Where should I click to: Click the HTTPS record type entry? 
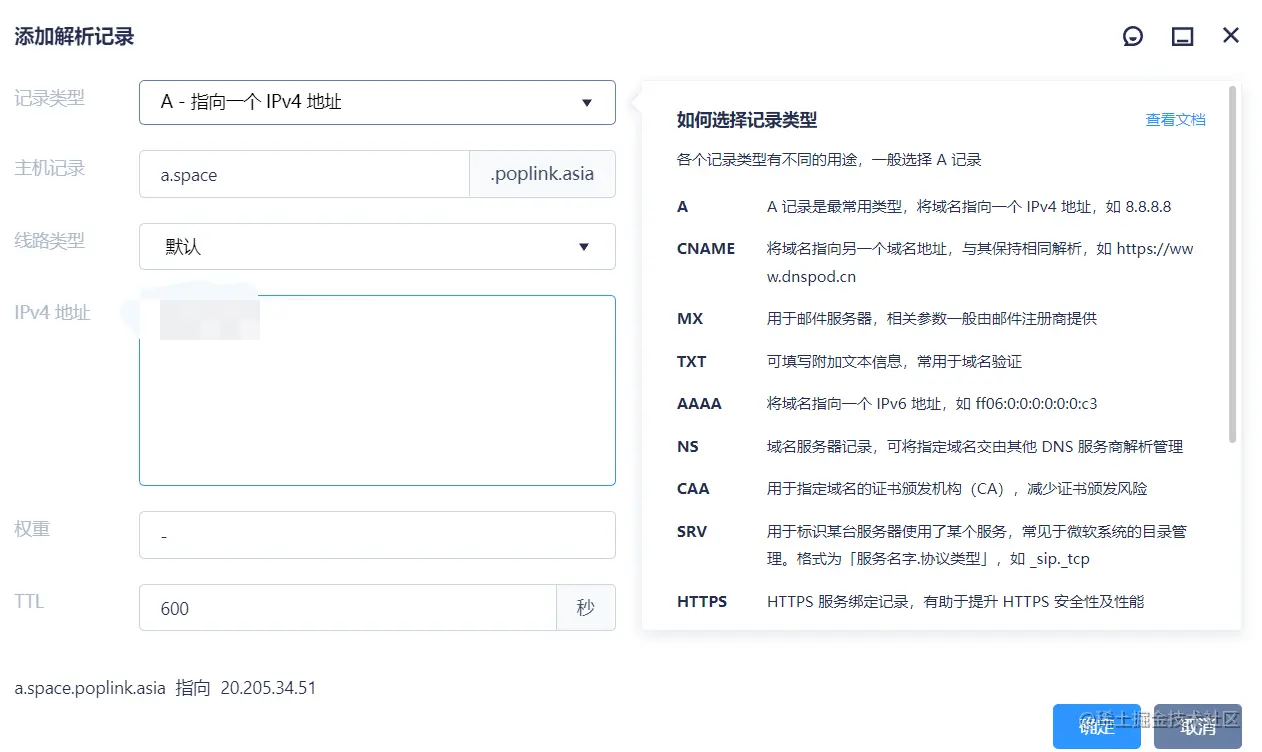click(x=702, y=602)
